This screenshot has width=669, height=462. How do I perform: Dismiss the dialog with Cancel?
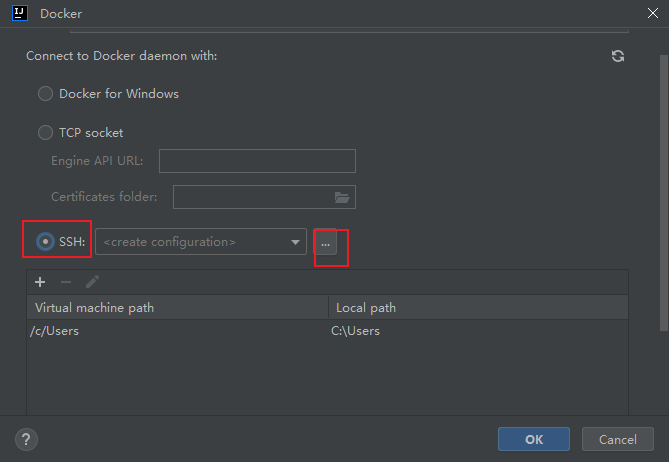pyautogui.click(x=618, y=439)
